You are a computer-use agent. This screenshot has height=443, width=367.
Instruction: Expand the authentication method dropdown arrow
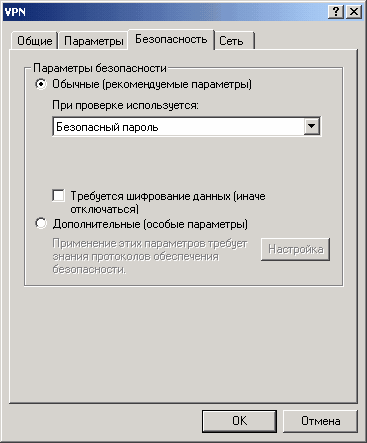coord(311,126)
